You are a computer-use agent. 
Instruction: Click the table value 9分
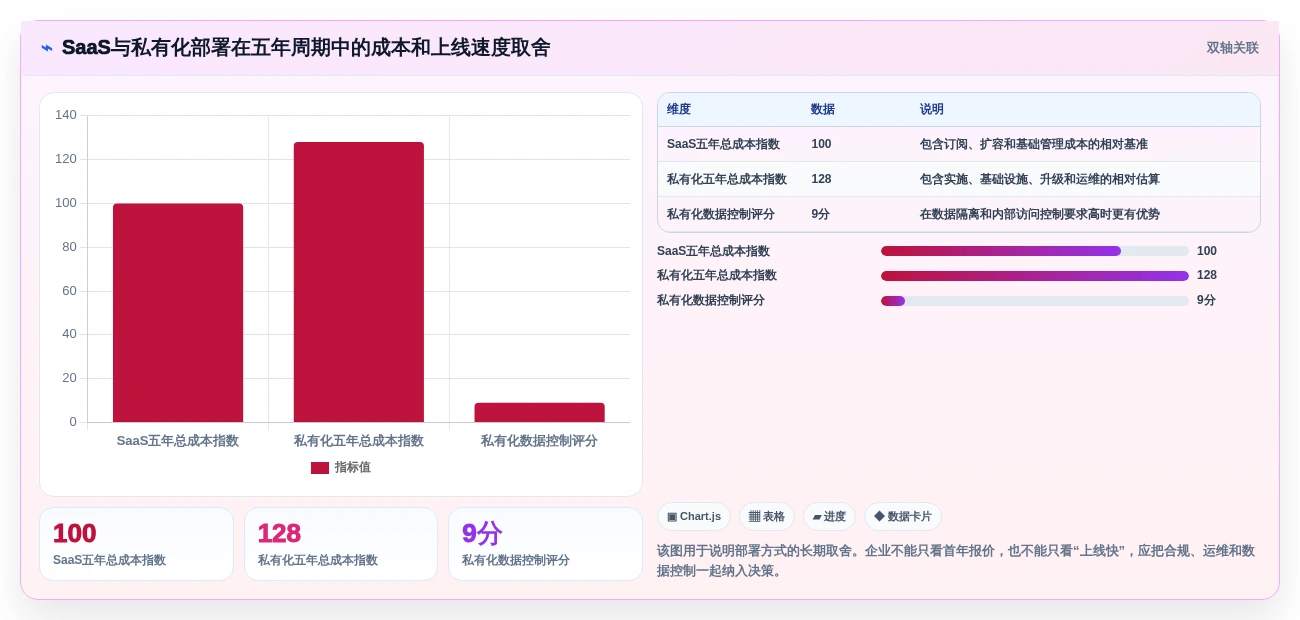point(820,214)
